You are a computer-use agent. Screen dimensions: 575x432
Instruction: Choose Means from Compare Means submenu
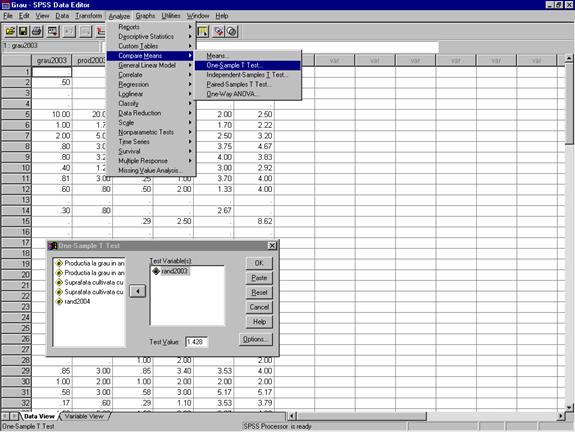(248, 56)
